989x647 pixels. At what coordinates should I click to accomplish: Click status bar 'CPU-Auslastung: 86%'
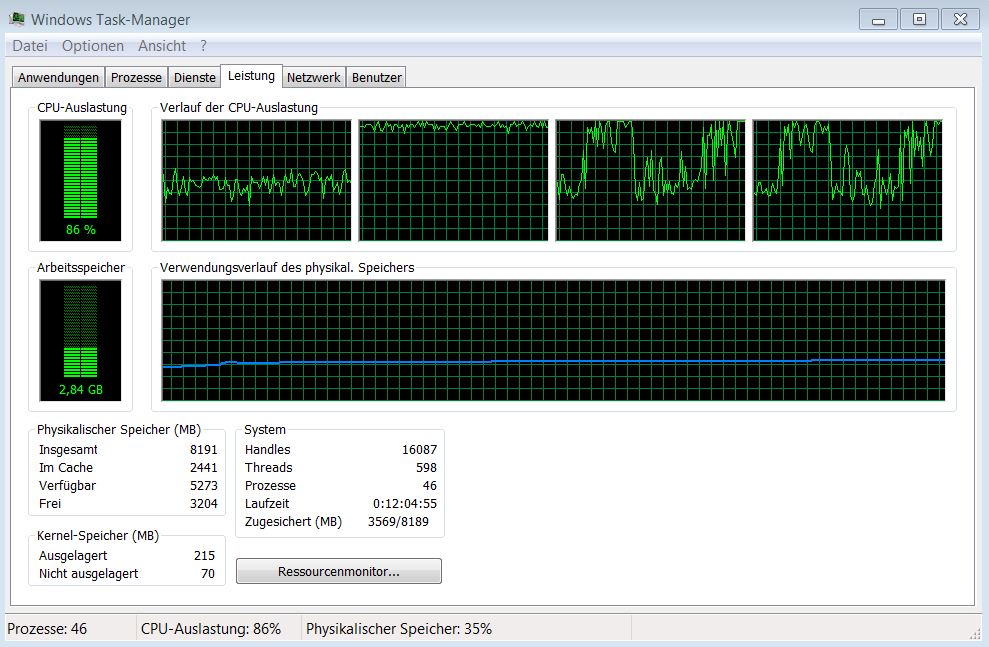[211, 629]
